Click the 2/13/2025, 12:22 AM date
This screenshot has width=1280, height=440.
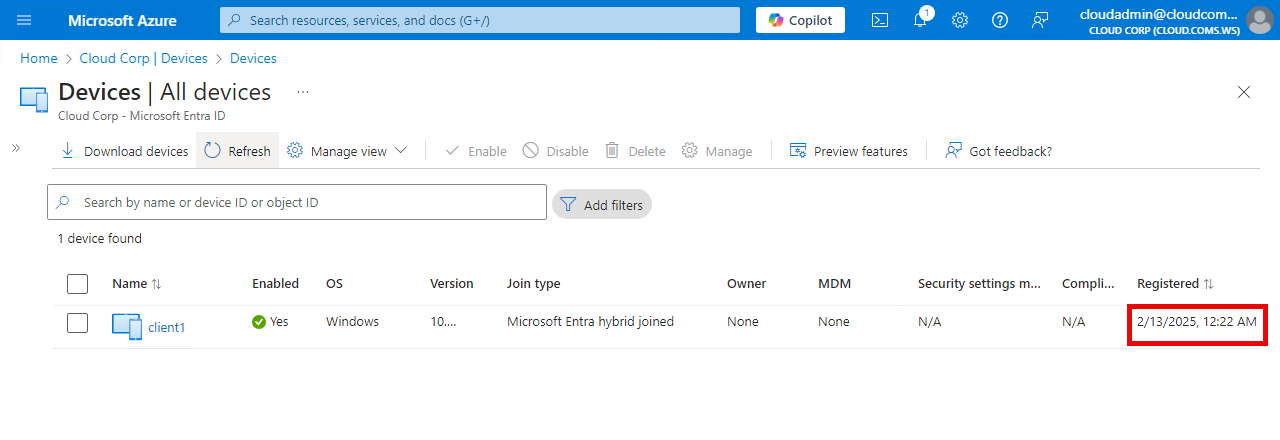1197,322
